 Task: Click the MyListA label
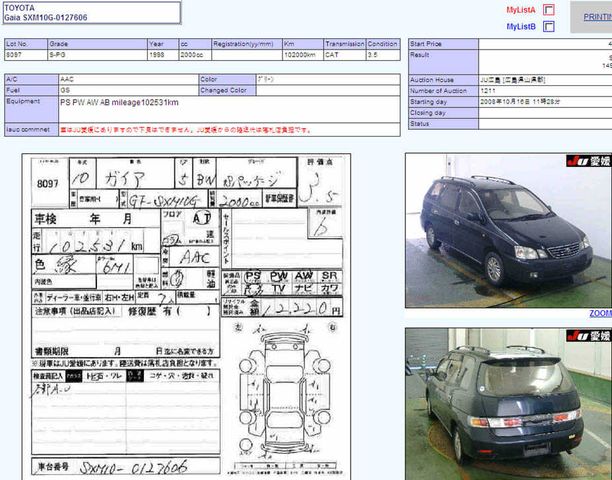pos(521,10)
